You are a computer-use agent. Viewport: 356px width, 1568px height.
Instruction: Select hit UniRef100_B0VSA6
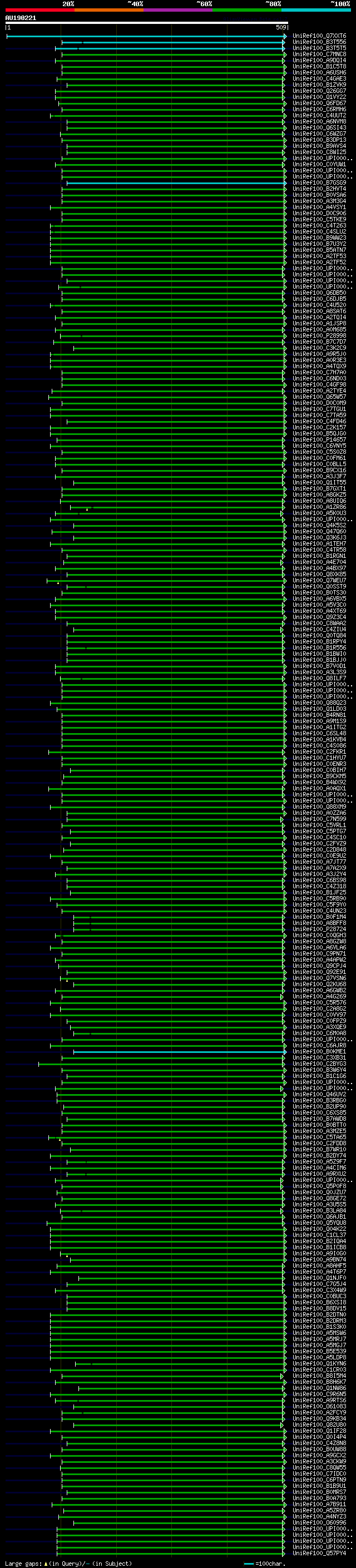click(319, 195)
